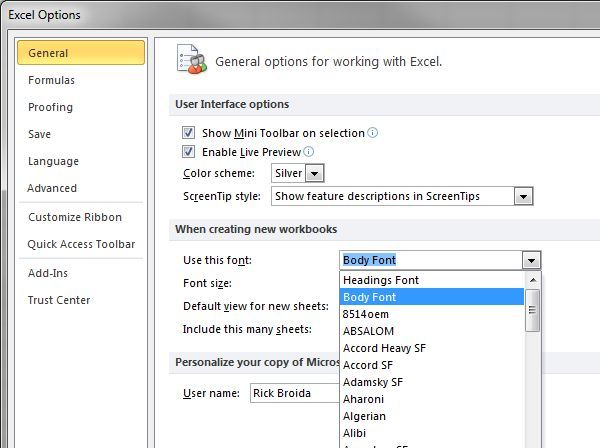Pick the Alibi font
Viewport: 600px width, 448px height.
[432, 433]
